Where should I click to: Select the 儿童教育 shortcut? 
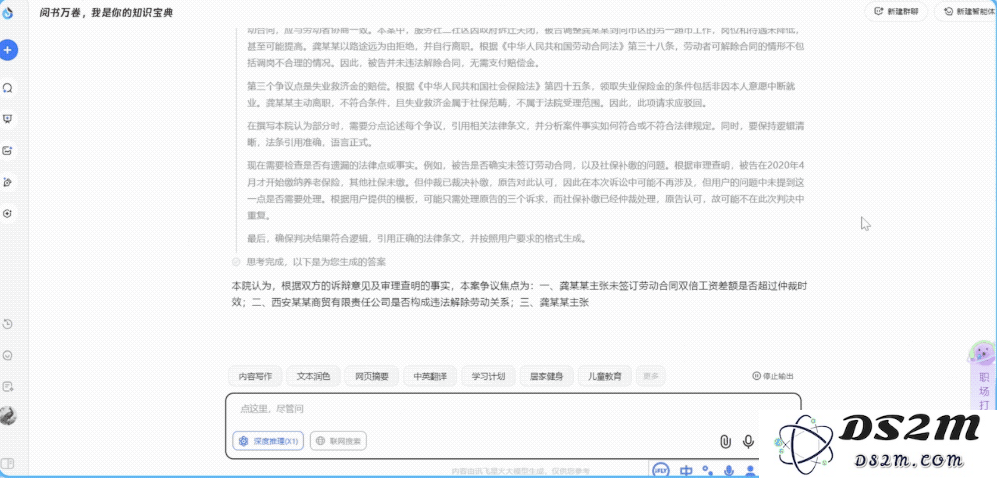click(605, 376)
